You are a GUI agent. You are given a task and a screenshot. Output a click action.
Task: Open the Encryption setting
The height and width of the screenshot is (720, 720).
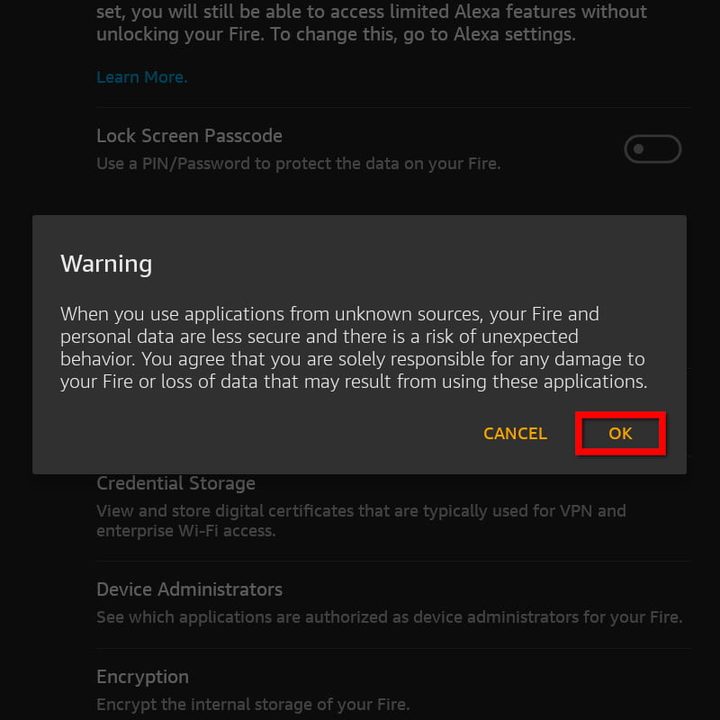tap(142, 677)
